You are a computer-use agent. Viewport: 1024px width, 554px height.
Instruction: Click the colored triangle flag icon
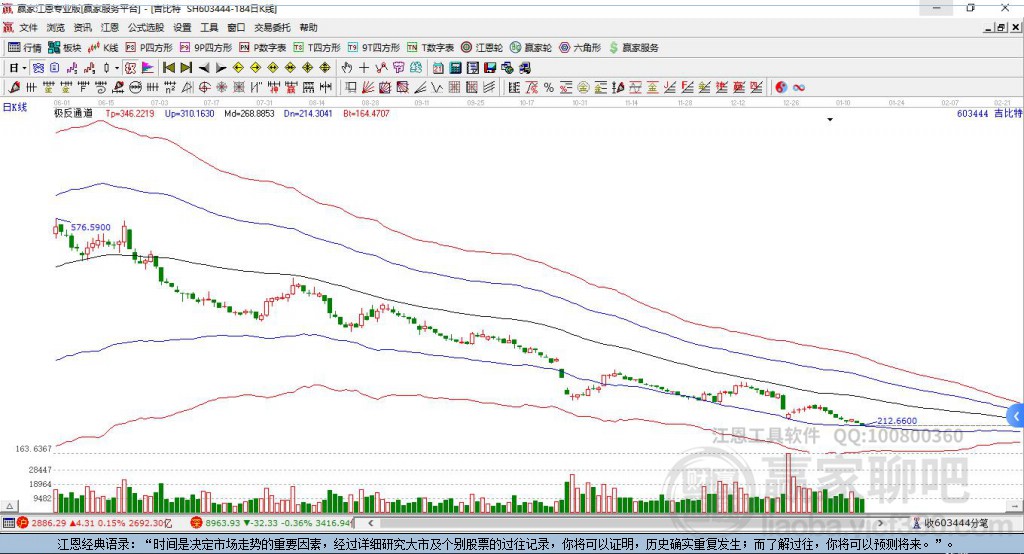[148, 68]
